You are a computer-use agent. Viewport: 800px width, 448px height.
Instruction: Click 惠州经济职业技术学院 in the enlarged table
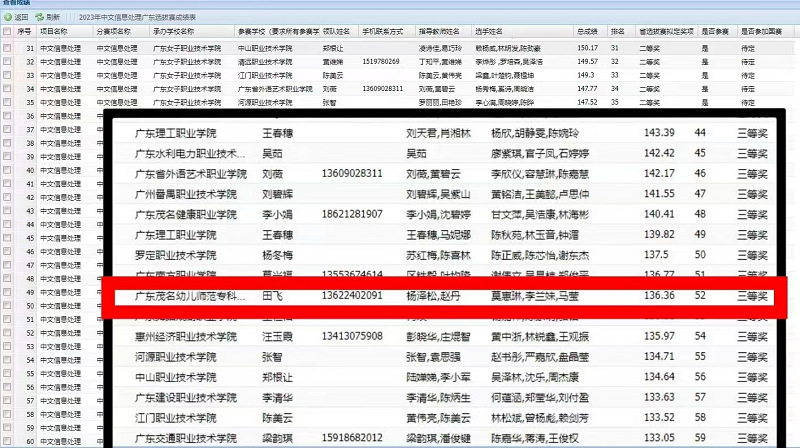click(x=186, y=337)
